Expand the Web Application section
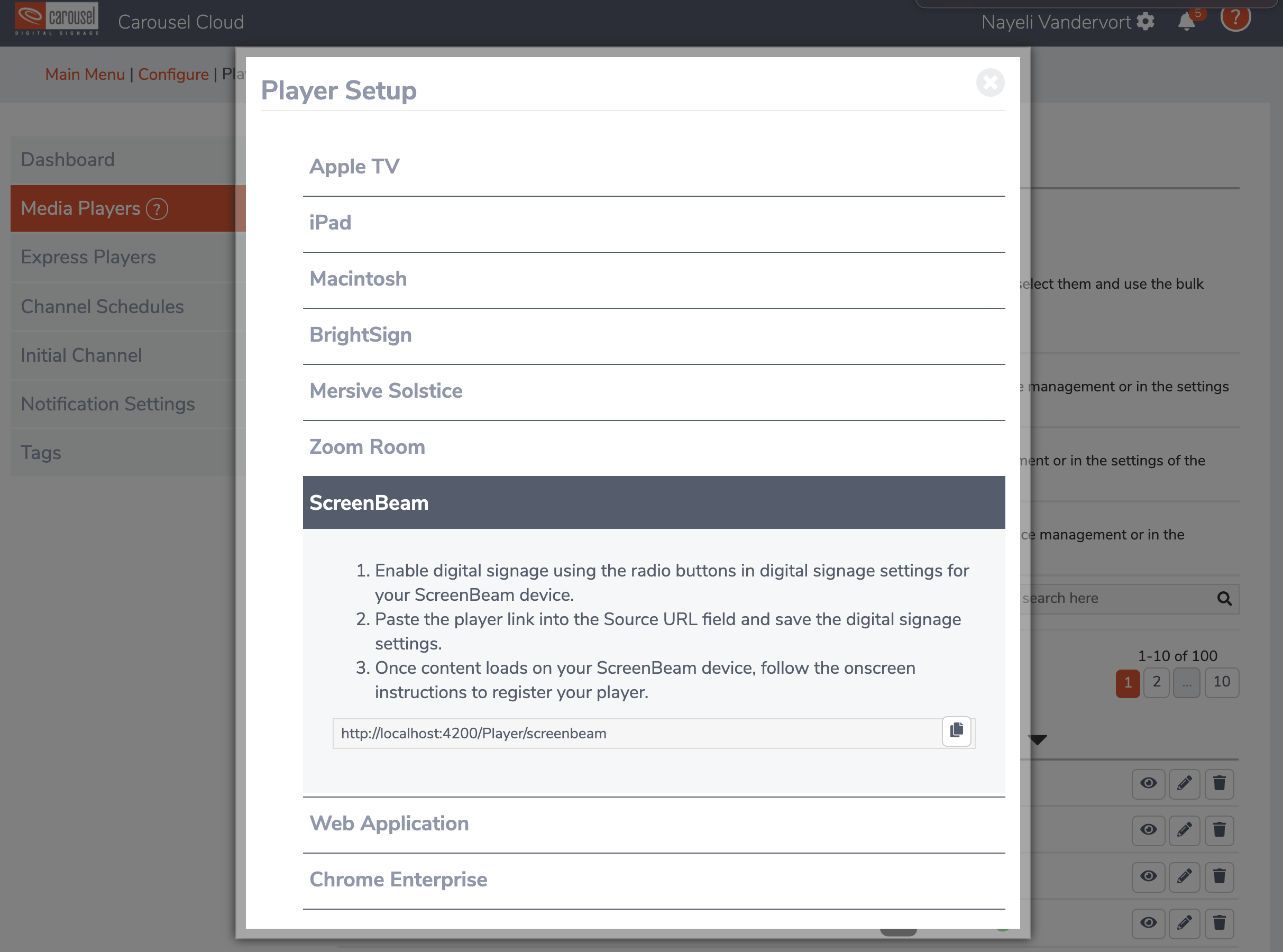This screenshot has width=1283, height=952. tap(654, 824)
